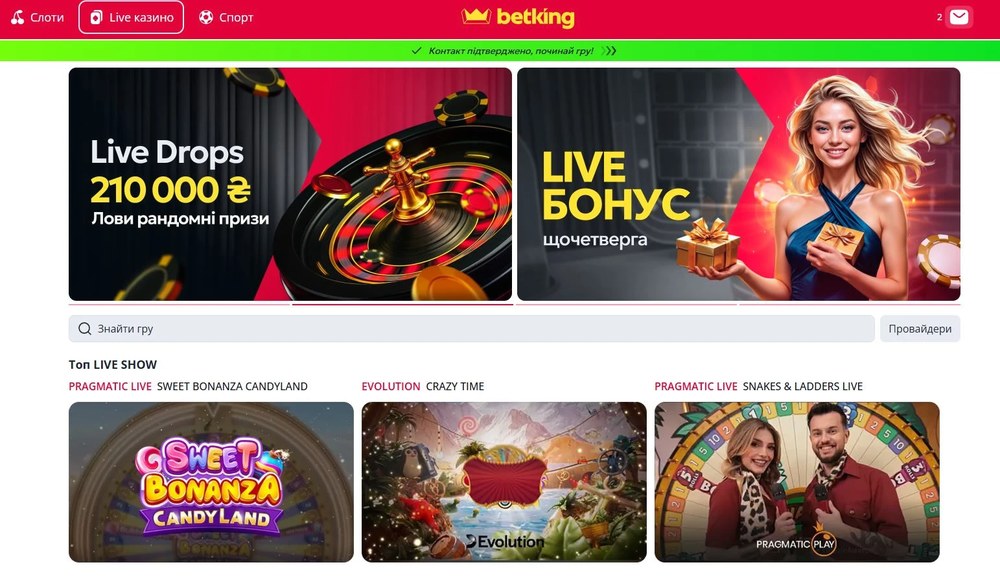Click the cherry Slots icon
1000x580 pixels.
coord(18,17)
